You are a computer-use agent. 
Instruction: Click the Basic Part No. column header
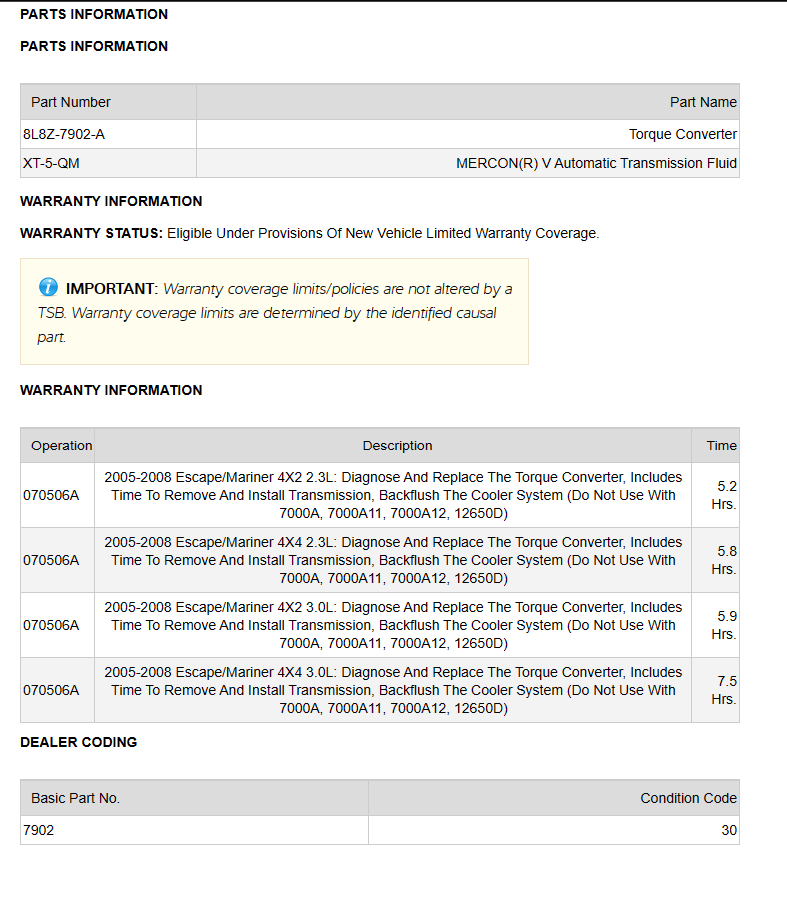tap(75, 798)
